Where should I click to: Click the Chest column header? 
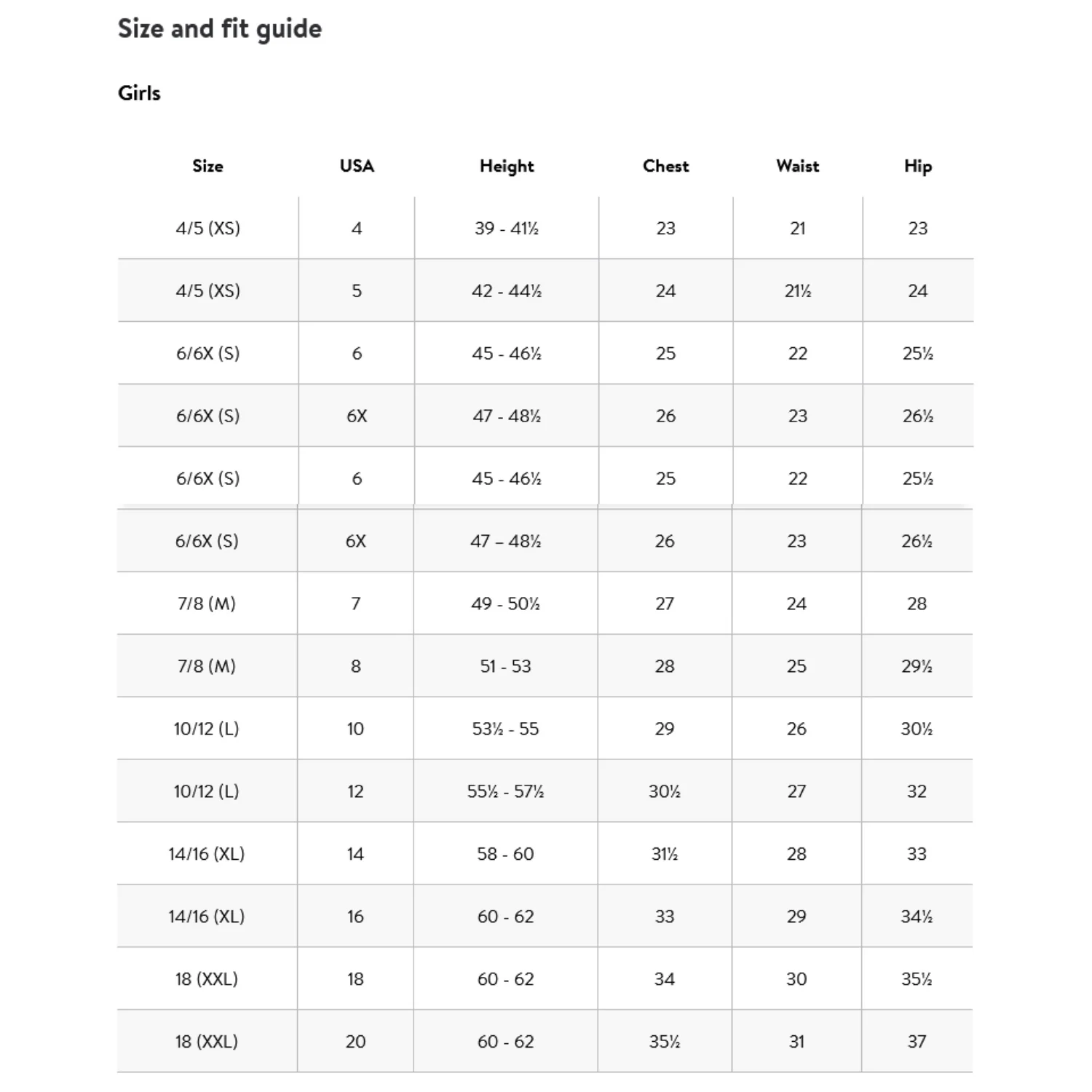click(665, 166)
